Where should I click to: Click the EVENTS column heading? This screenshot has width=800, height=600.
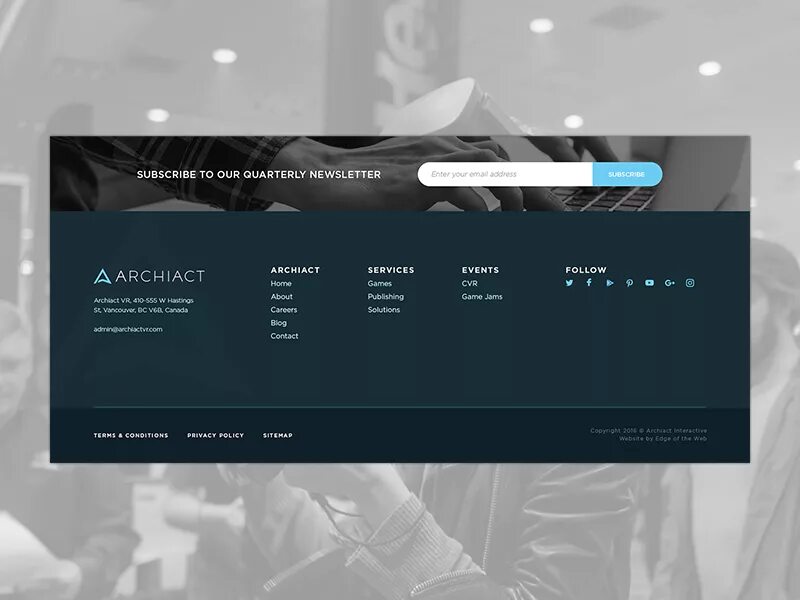pyautogui.click(x=481, y=270)
